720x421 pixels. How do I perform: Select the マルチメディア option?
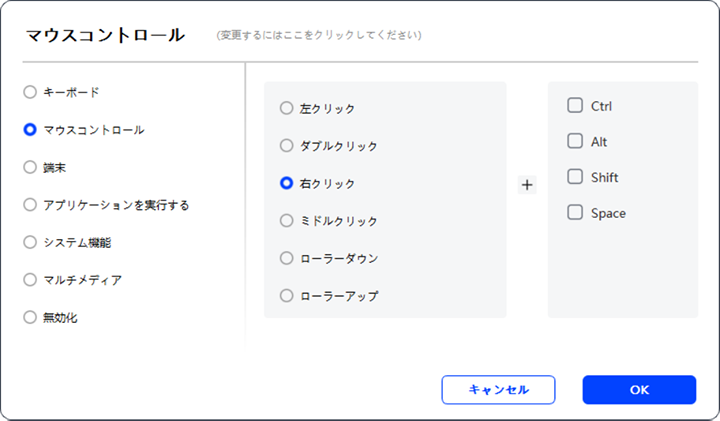click(x=30, y=280)
